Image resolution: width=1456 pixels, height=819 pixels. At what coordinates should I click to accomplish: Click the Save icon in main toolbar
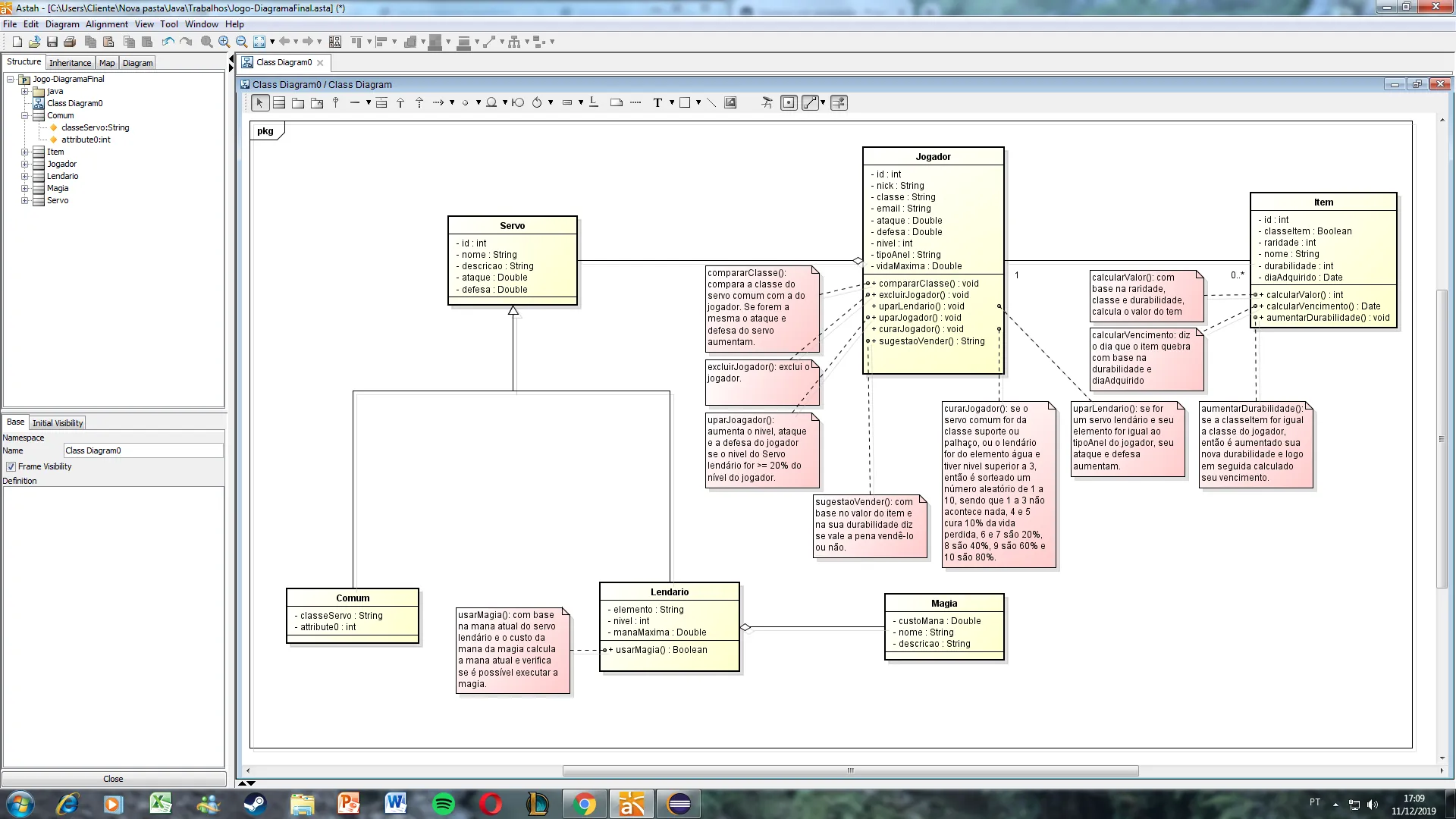pyautogui.click(x=52, y=42)
